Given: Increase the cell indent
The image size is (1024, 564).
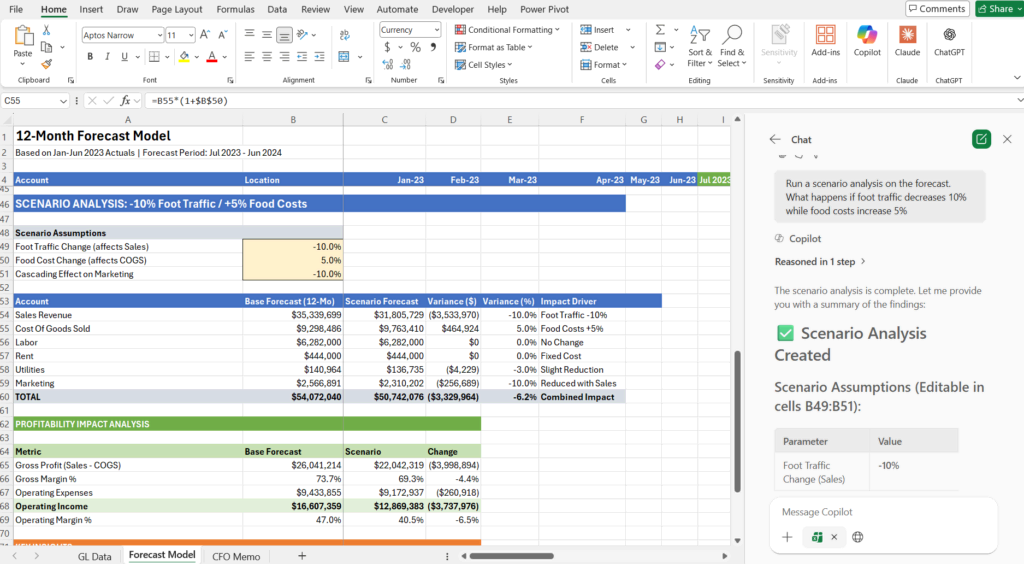Looking at the screenshot, I should click(319, 57).
